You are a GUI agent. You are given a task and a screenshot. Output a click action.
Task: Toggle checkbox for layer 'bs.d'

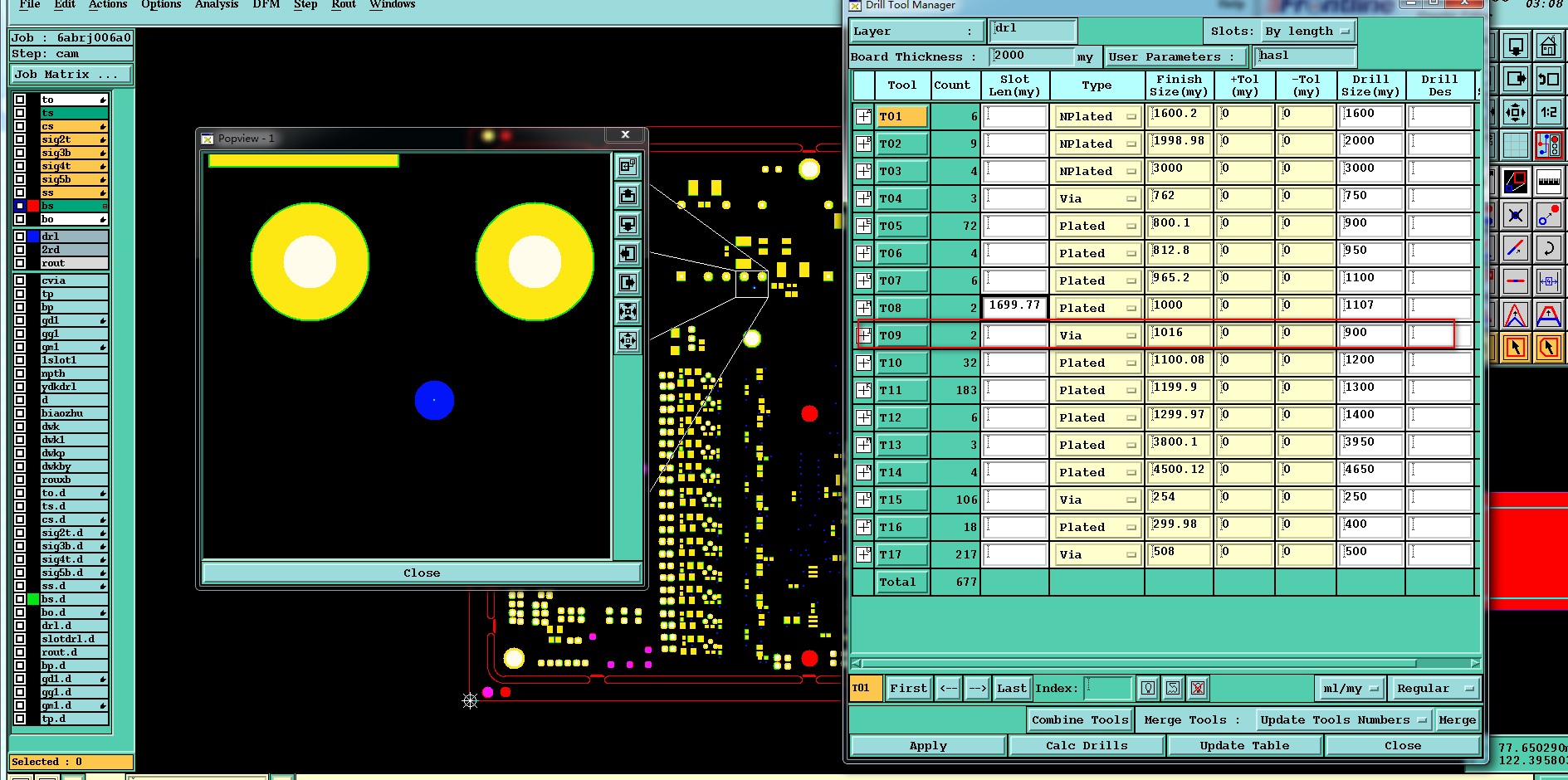tap(20, 599)
